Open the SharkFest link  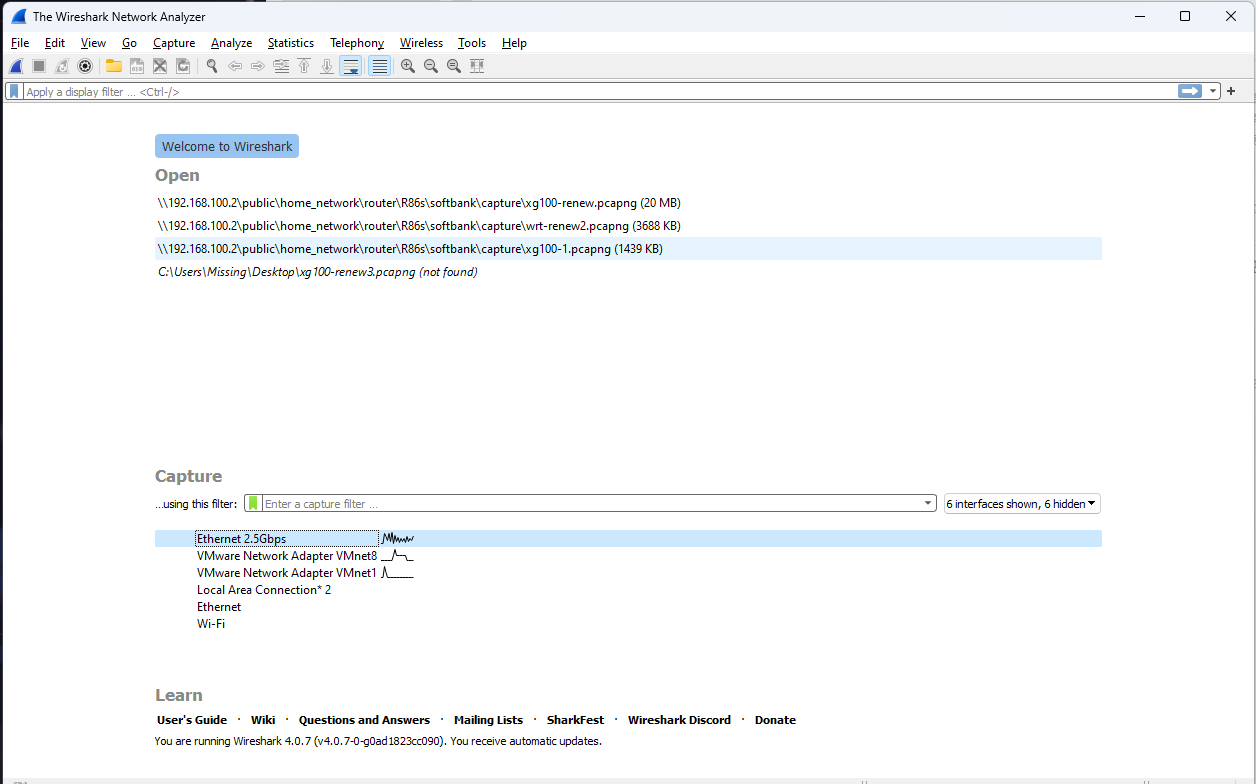(x=575, y=720)
